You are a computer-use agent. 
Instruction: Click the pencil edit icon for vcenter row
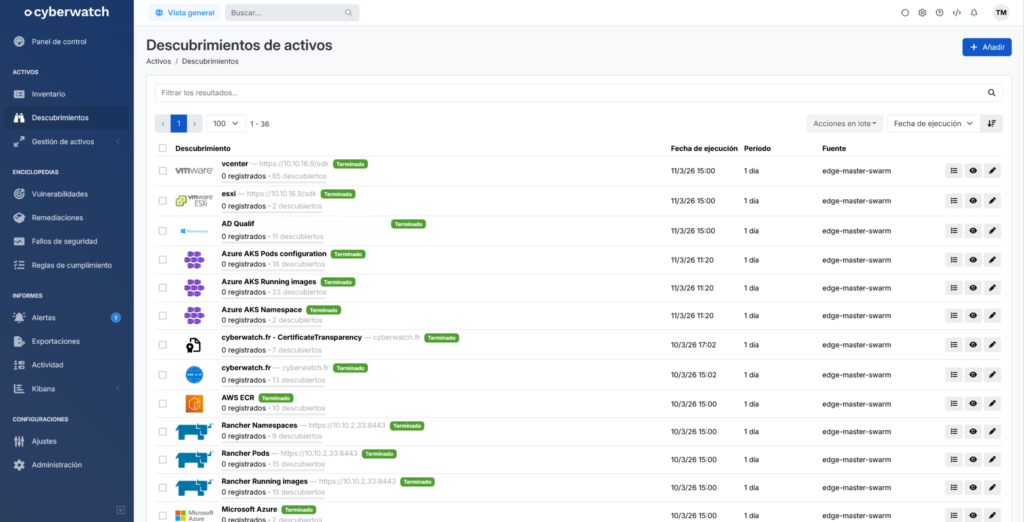point(991,171)
